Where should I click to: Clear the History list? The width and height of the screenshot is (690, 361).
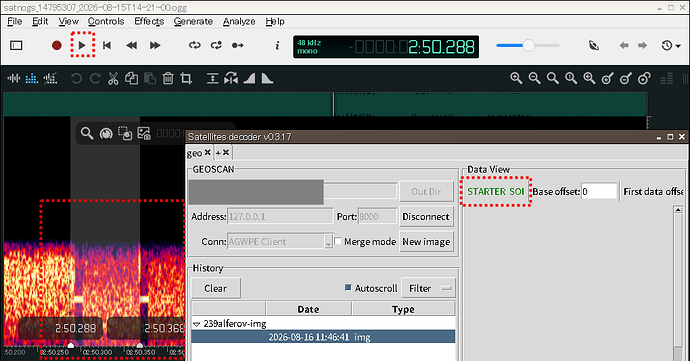(216, 288)
